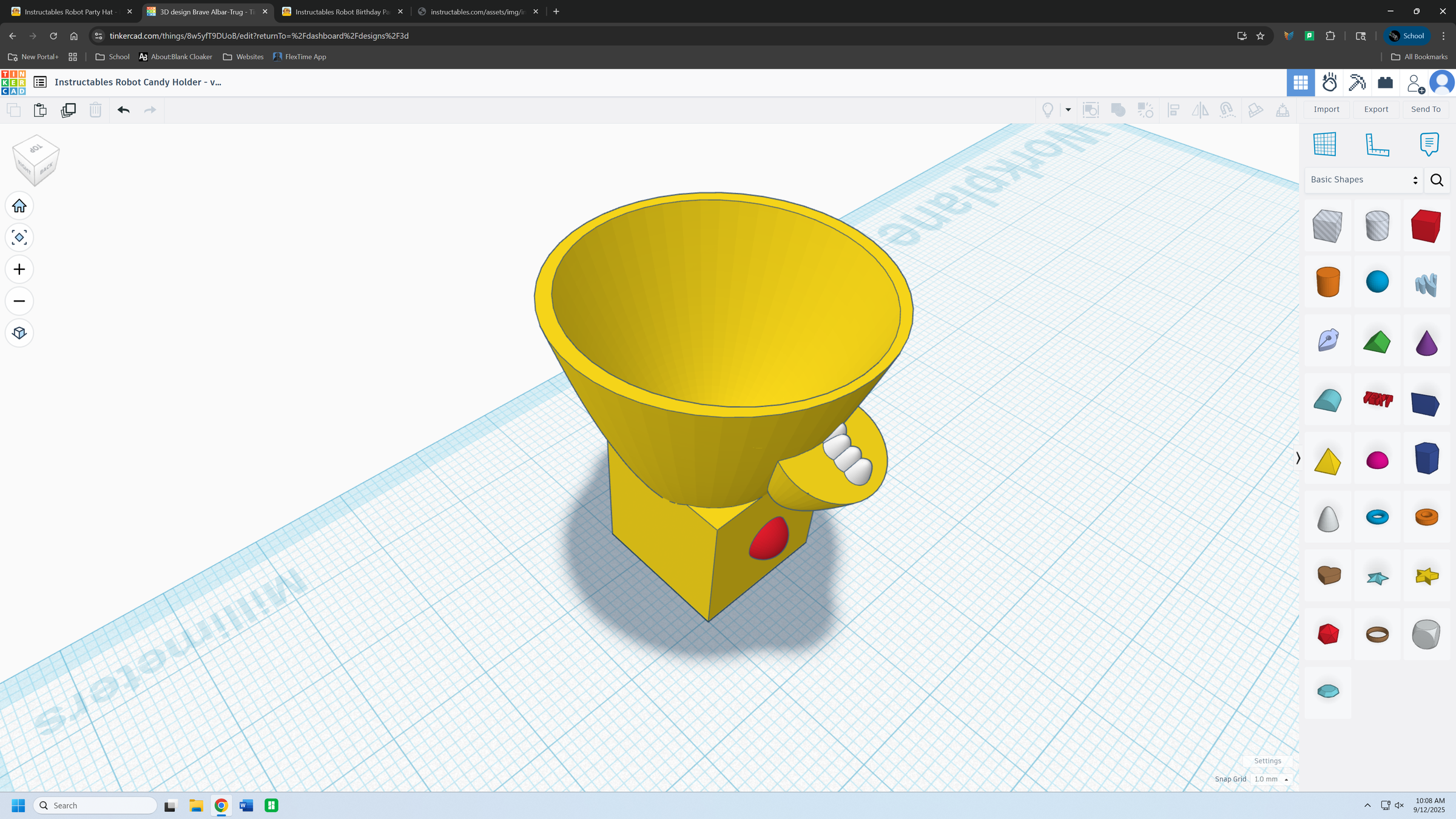Open the Websites bookmarks folder
The width and height of the screenshot is (1456, 819).
click(x=243, y=56)
